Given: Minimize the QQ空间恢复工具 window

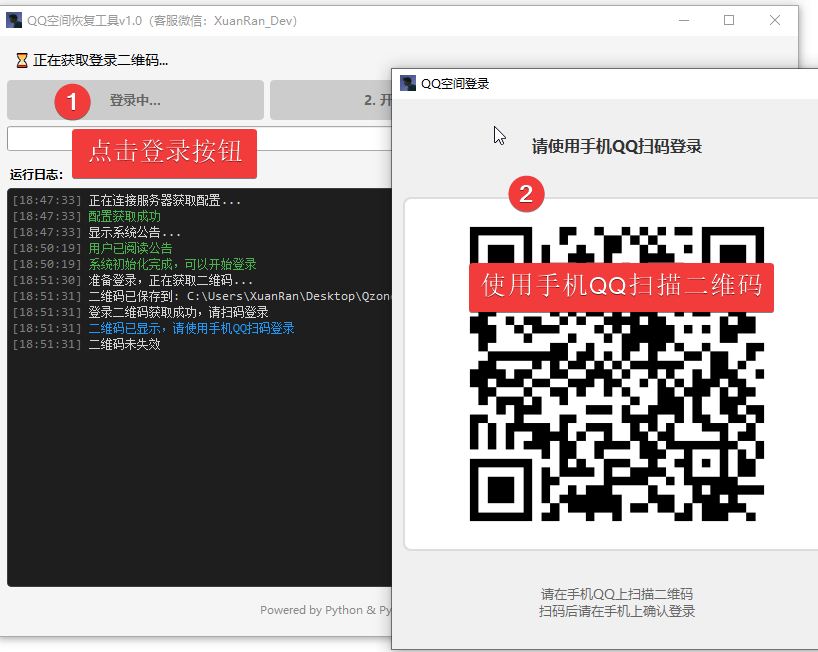Looking at the screenshot, I should pos(684,21).
